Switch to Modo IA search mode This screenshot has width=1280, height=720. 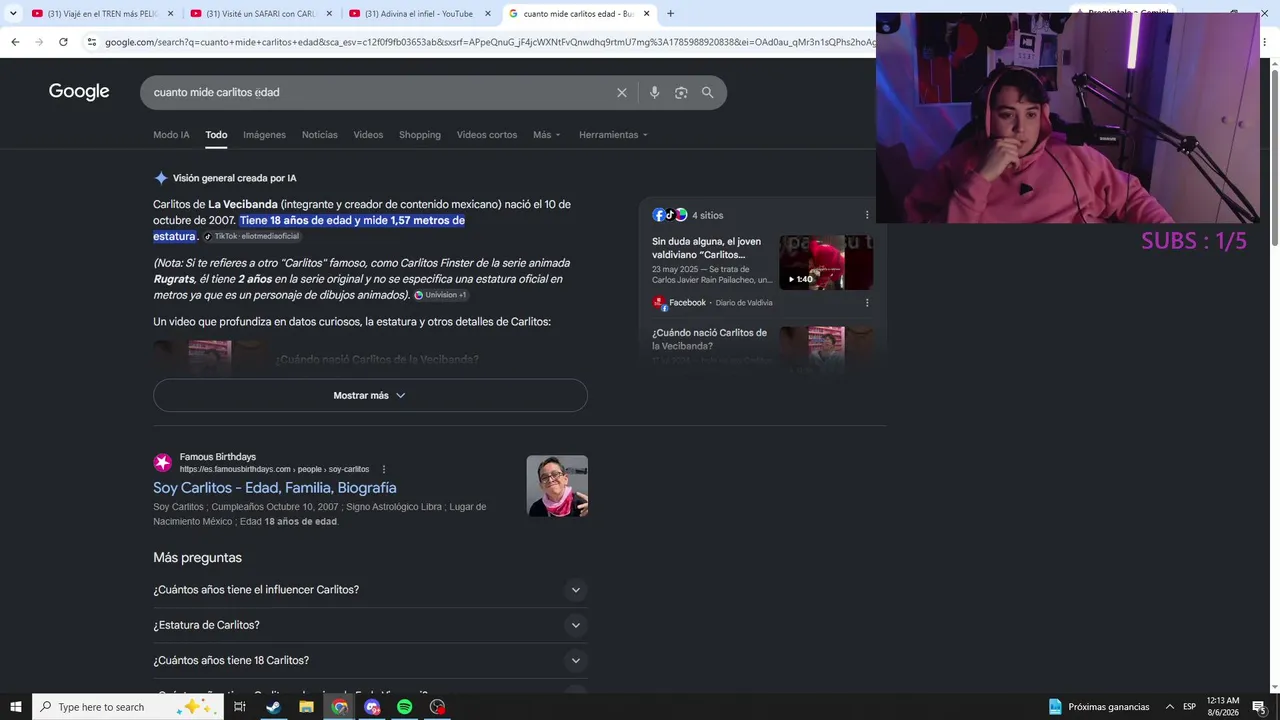click(171, 135)
